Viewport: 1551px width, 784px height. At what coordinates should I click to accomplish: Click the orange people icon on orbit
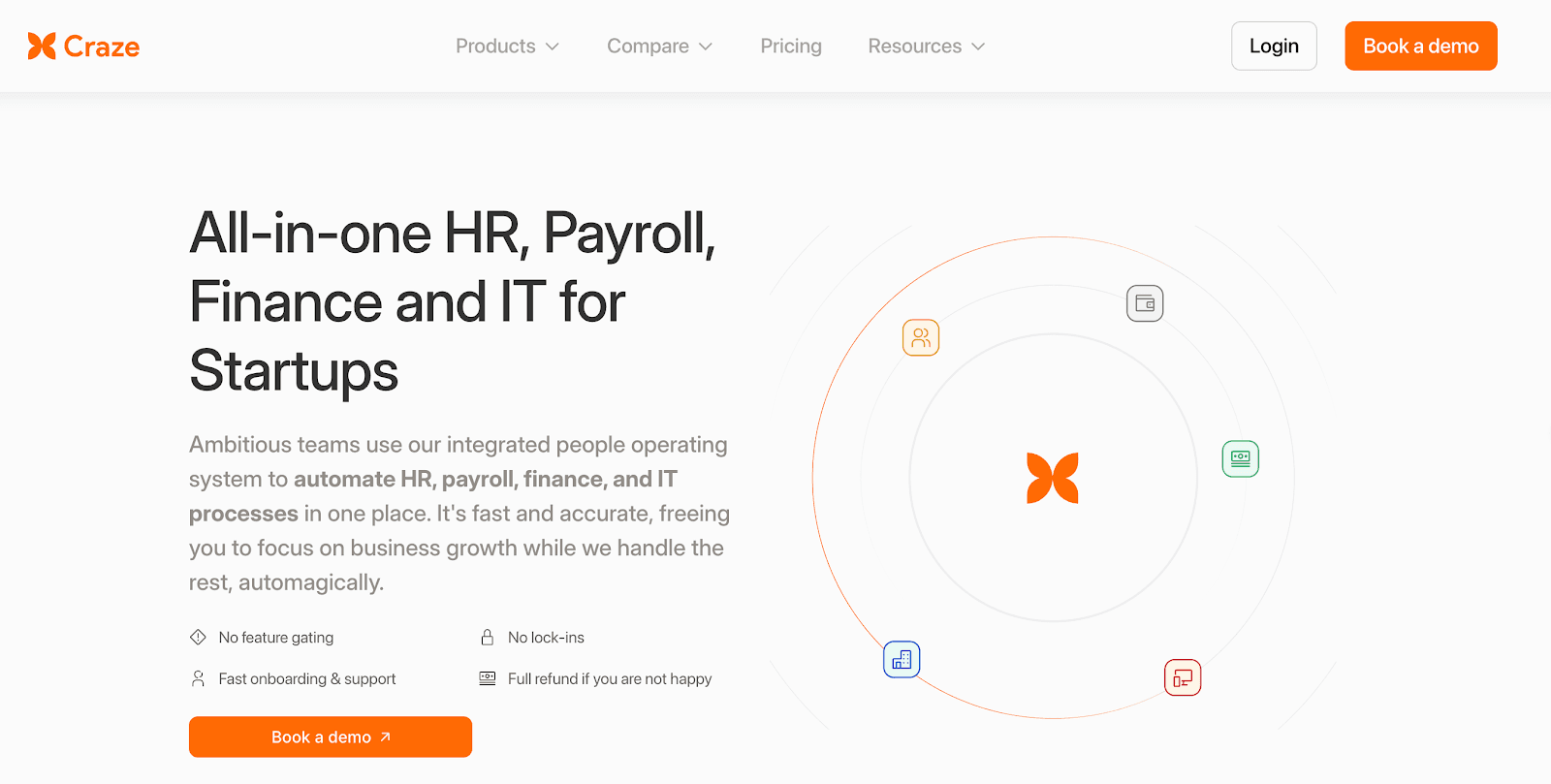(x=921, y=337)
